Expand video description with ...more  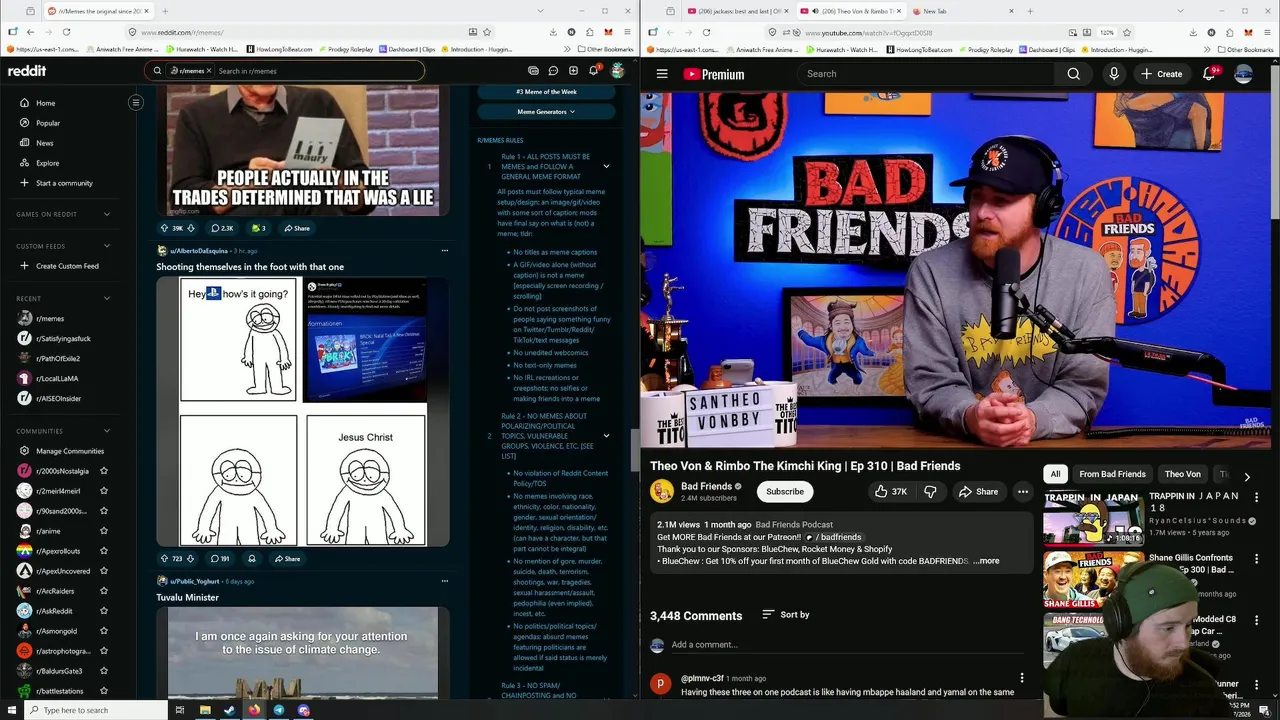click(x=986, y=561)
